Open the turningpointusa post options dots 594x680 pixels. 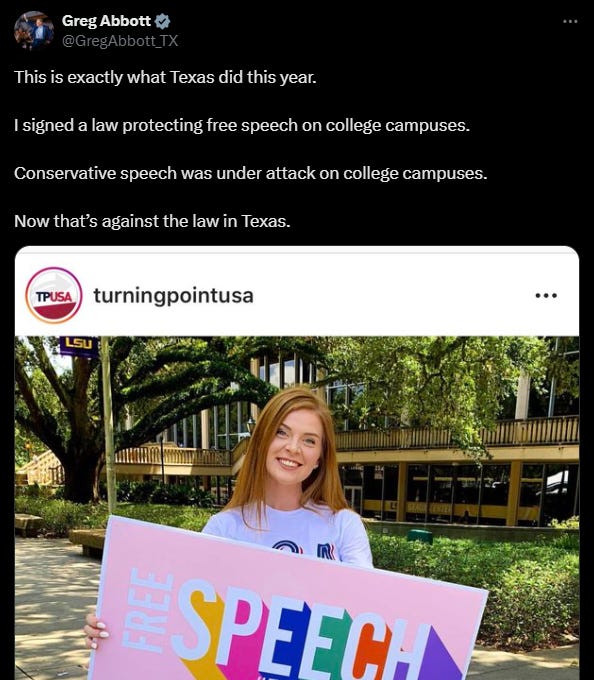pyautogui.click(x=546, y=296)
